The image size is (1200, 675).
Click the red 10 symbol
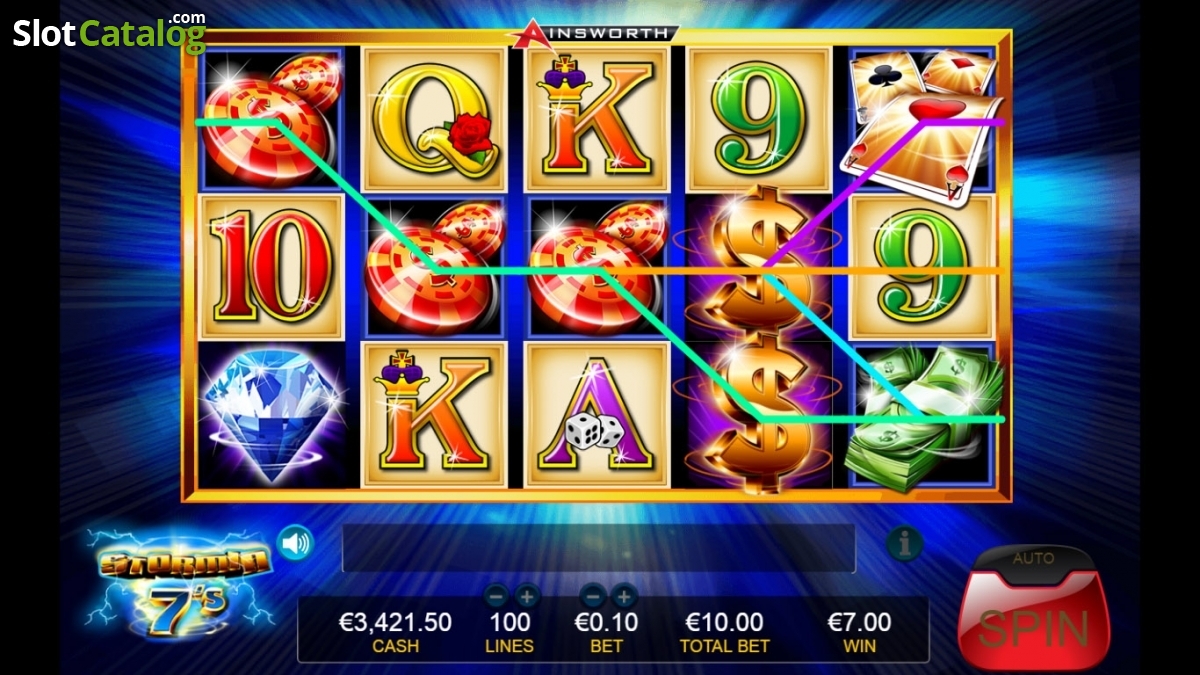(x=271, y=266)
